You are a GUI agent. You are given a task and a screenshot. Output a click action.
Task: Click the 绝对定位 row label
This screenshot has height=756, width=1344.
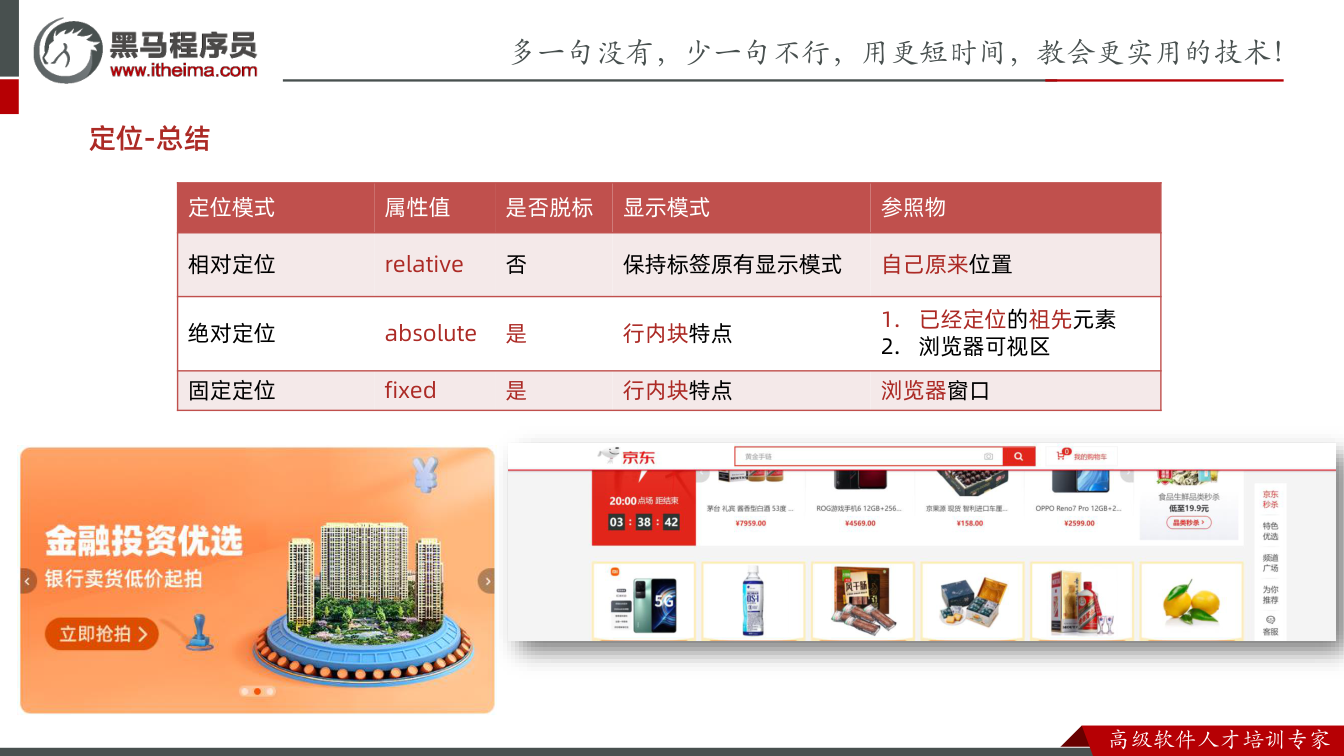tap(232, 333)
